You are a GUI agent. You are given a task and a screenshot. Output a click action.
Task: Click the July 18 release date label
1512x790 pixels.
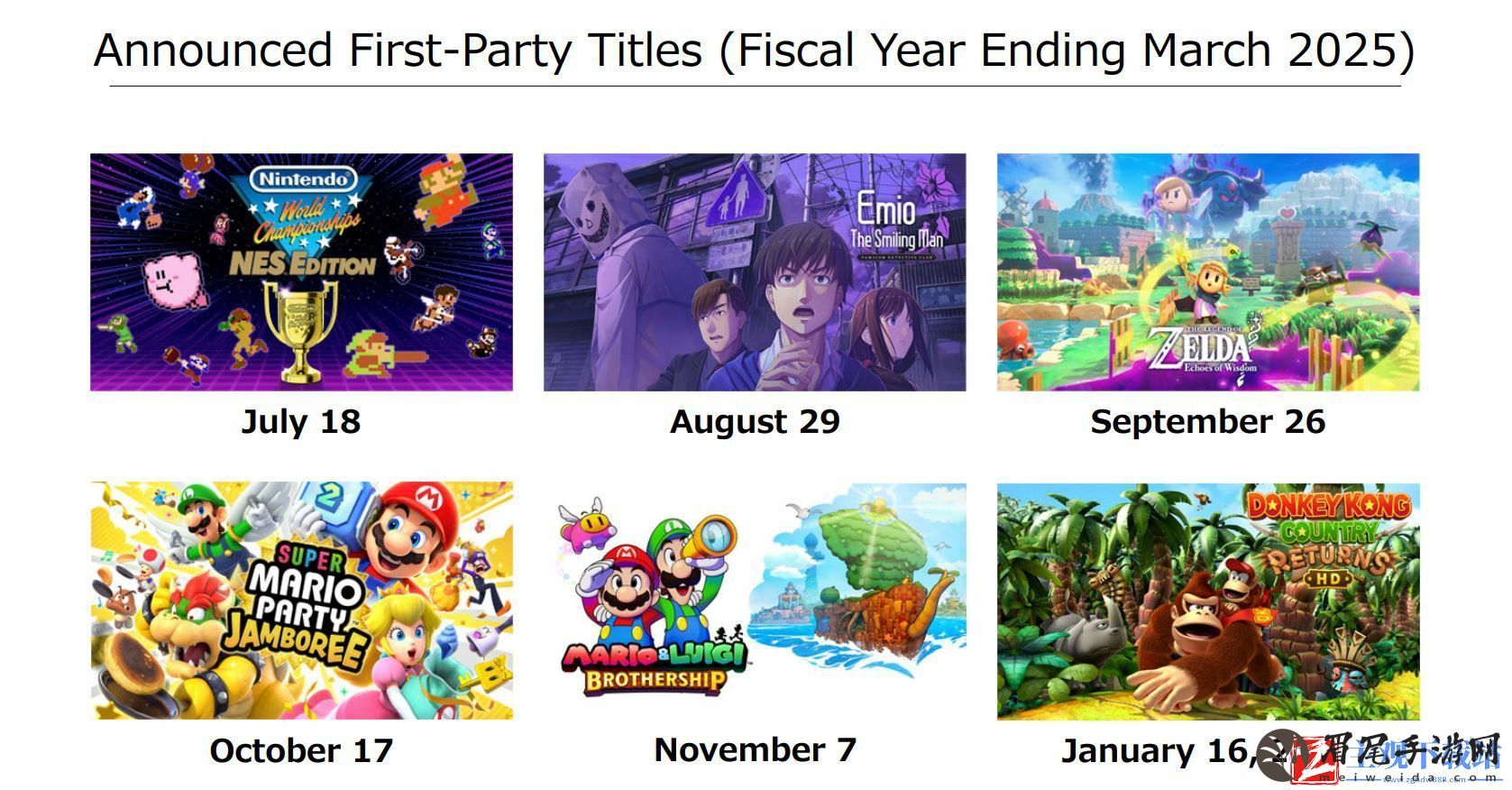pos(301,422)
